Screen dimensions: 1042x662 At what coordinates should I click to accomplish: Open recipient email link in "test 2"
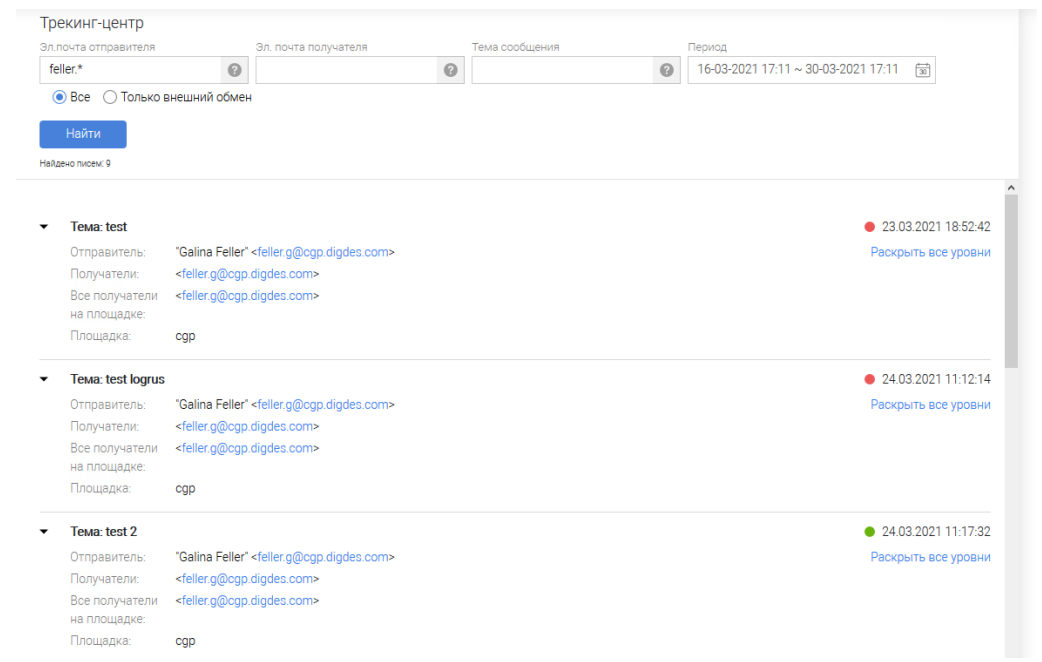pos(247,579)
